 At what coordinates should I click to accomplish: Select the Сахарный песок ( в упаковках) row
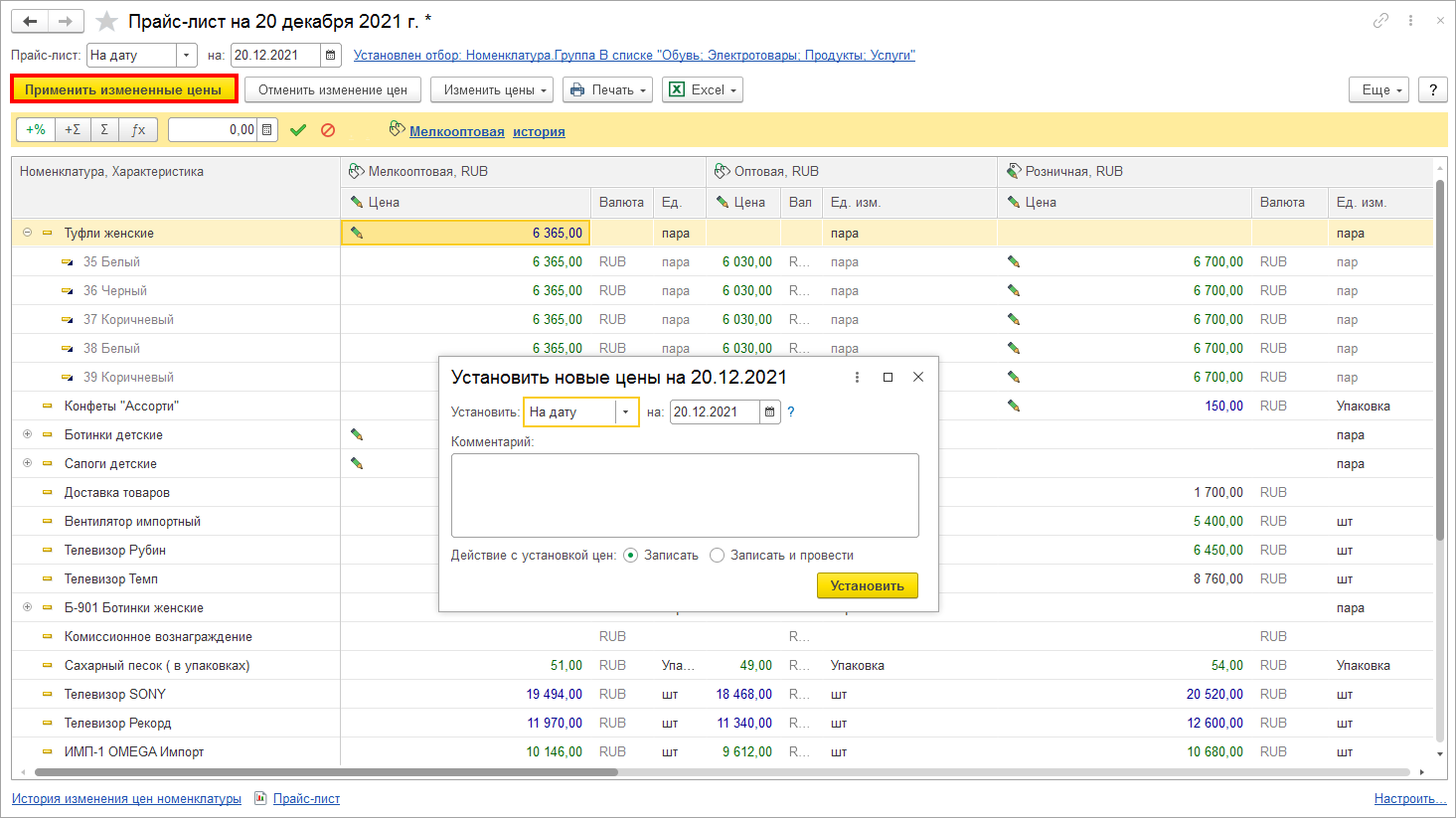click(723, 665)
